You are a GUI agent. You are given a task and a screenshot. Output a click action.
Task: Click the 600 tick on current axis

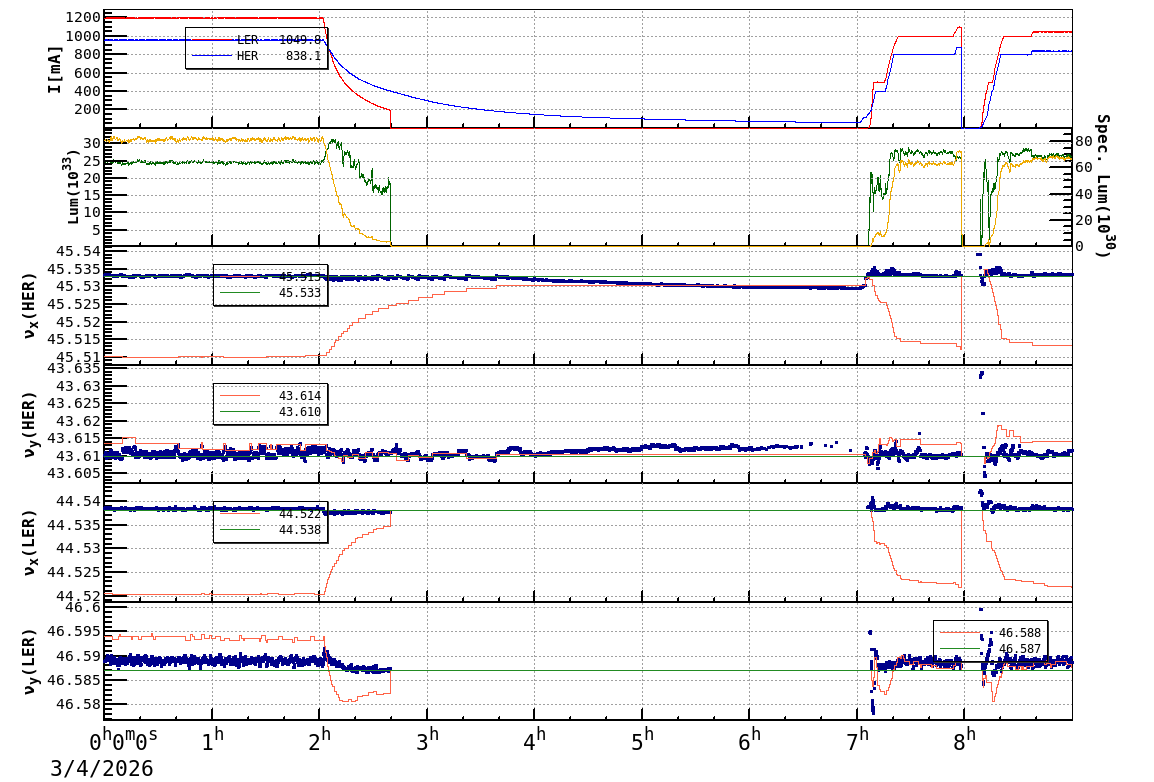(87, 73)
